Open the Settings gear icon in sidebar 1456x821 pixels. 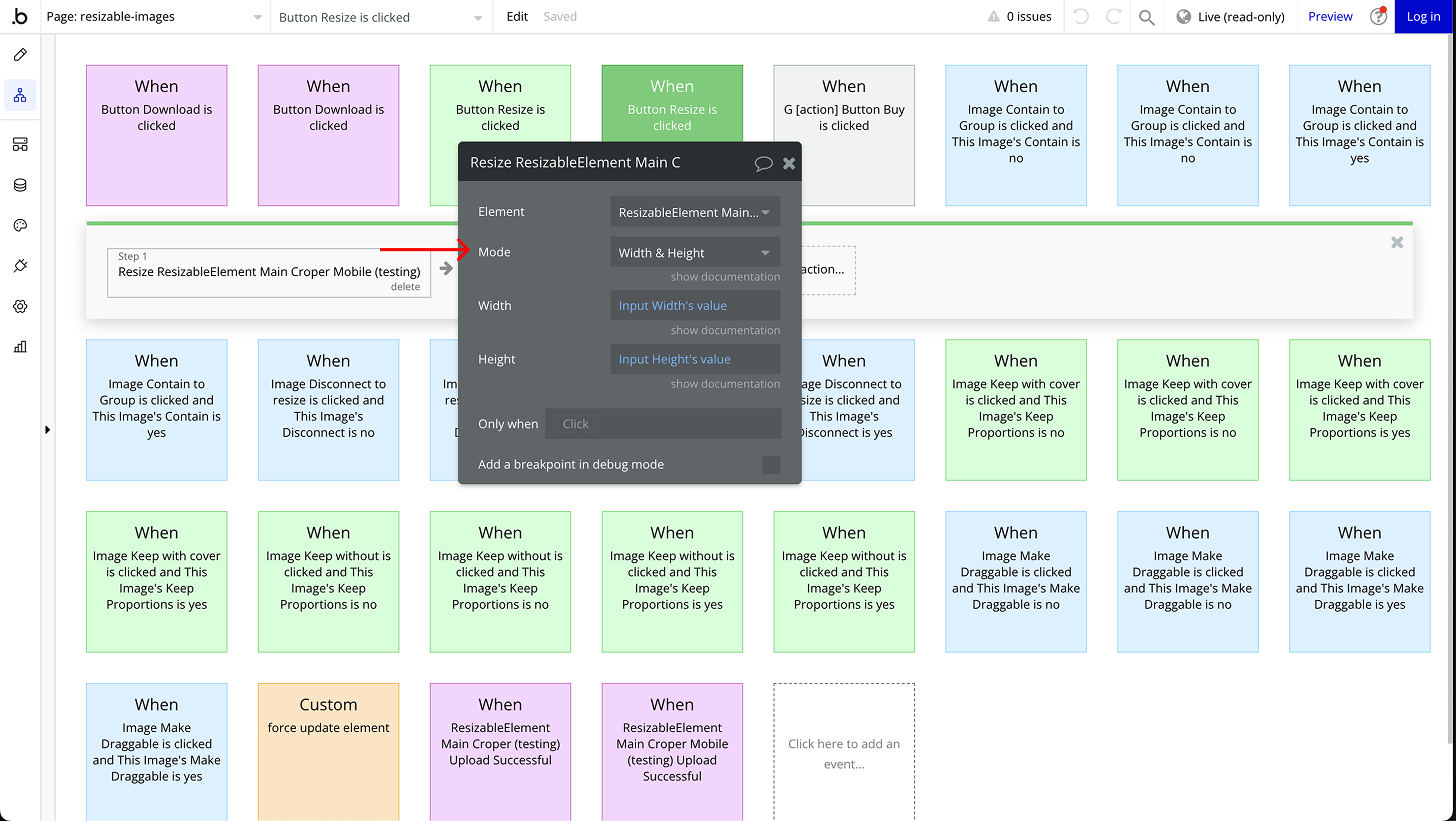pos(20,306)
